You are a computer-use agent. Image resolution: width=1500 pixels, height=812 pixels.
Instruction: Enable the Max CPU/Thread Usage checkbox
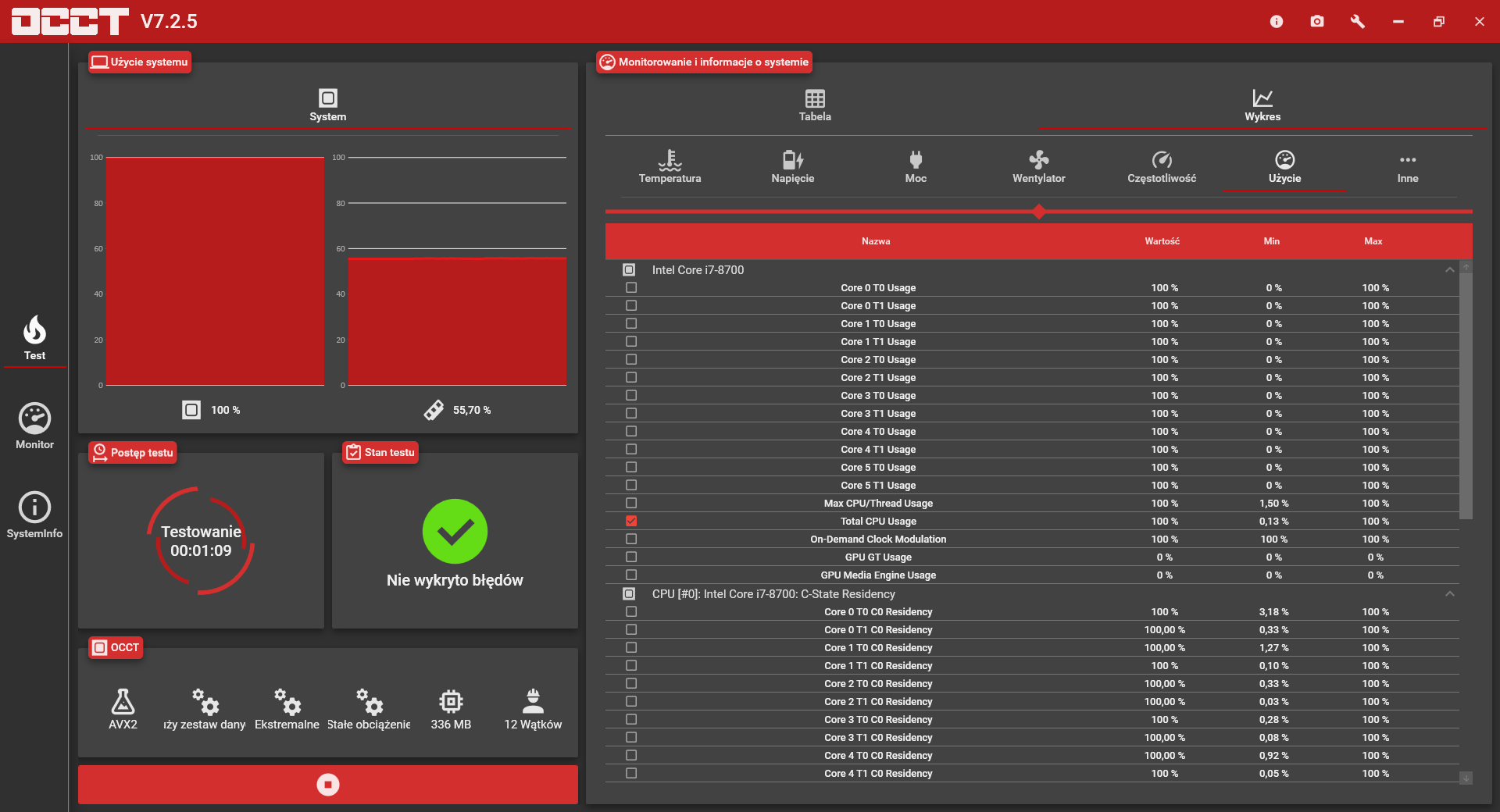631,504
